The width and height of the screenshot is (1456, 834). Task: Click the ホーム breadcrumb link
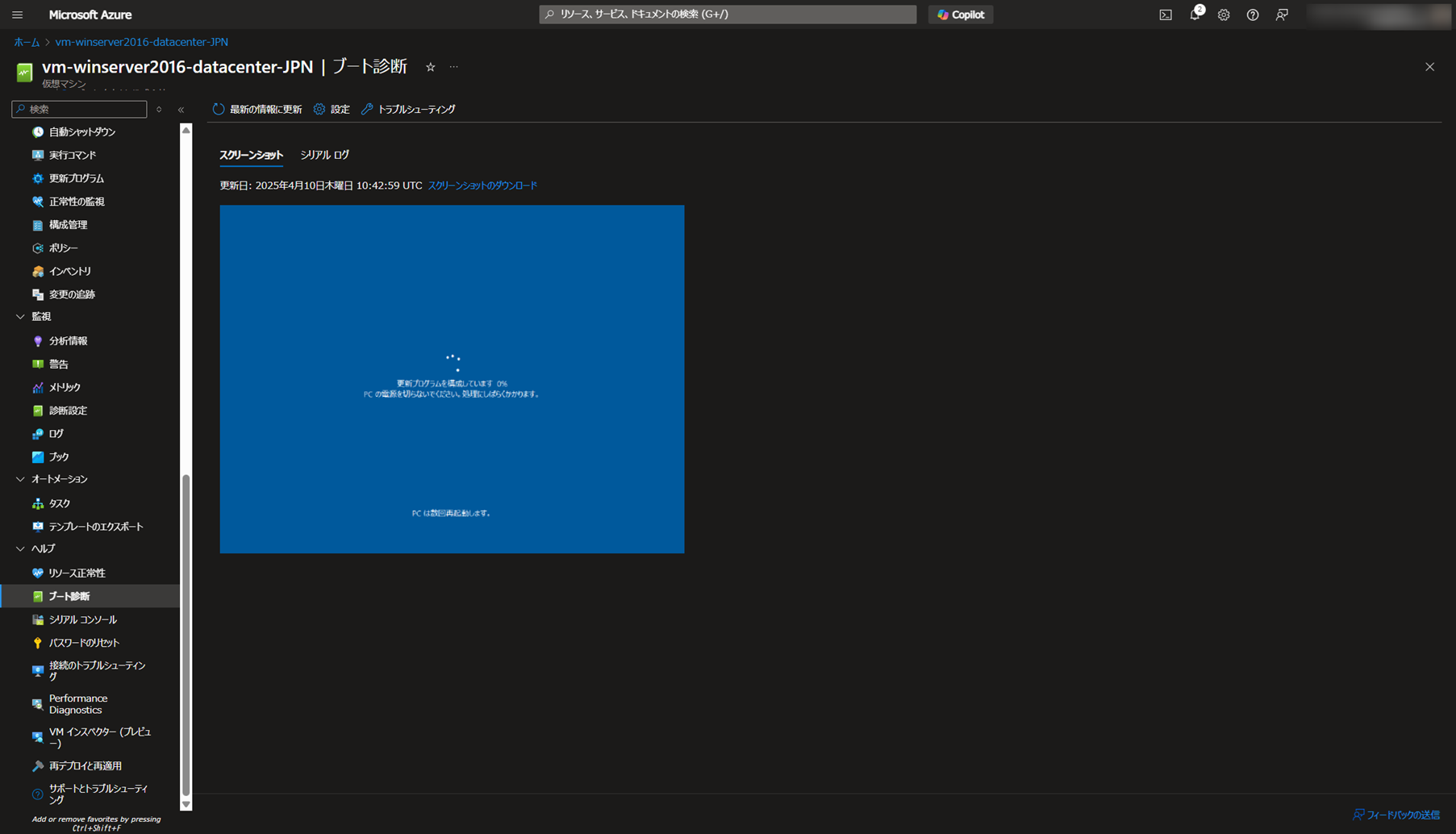27,42
